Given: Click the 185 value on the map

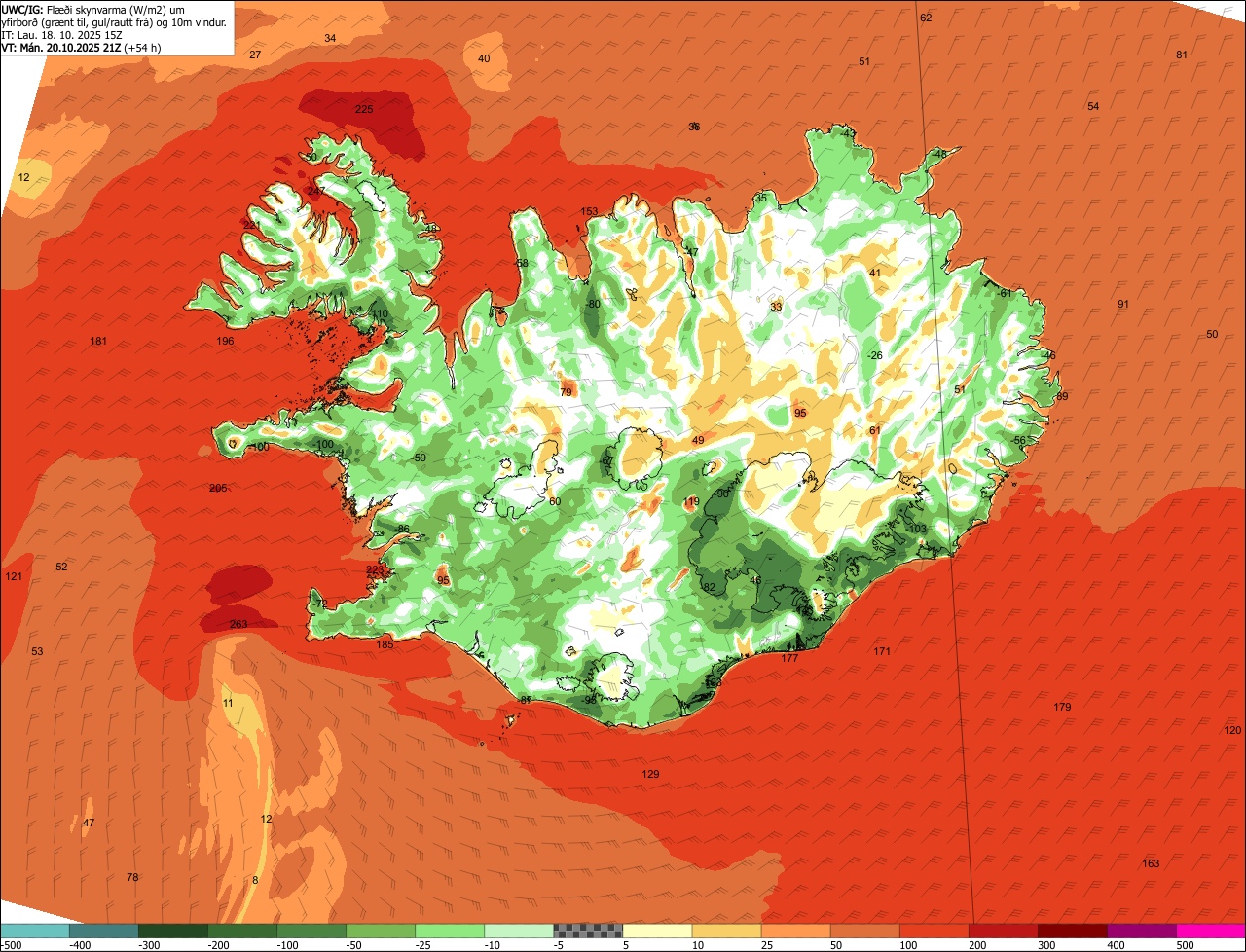Looking at the screenshot, I should tap(385, 644).
